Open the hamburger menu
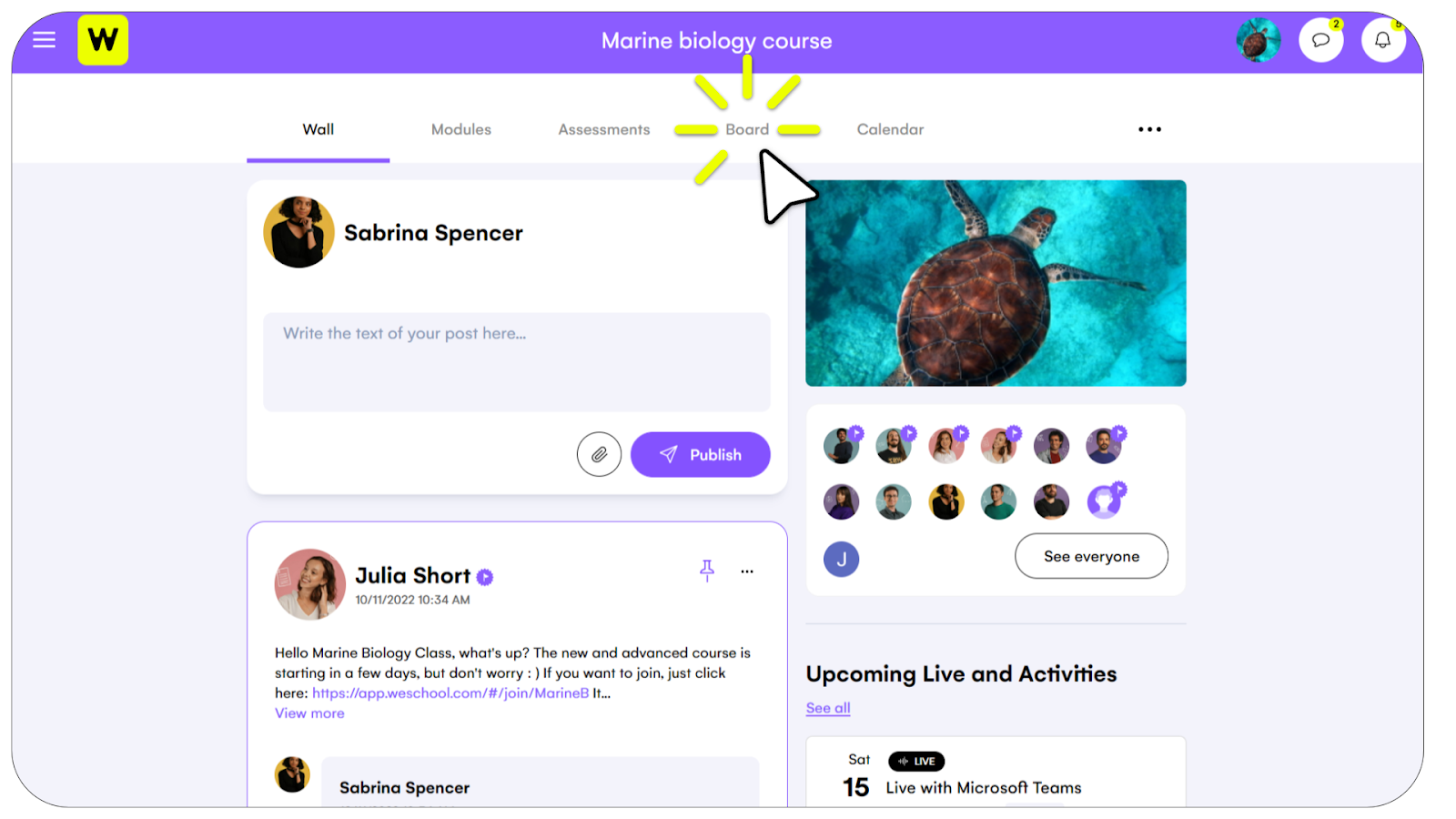Image resolution: width=1456 pixels, height=819 pixels. tap(45, 40)
